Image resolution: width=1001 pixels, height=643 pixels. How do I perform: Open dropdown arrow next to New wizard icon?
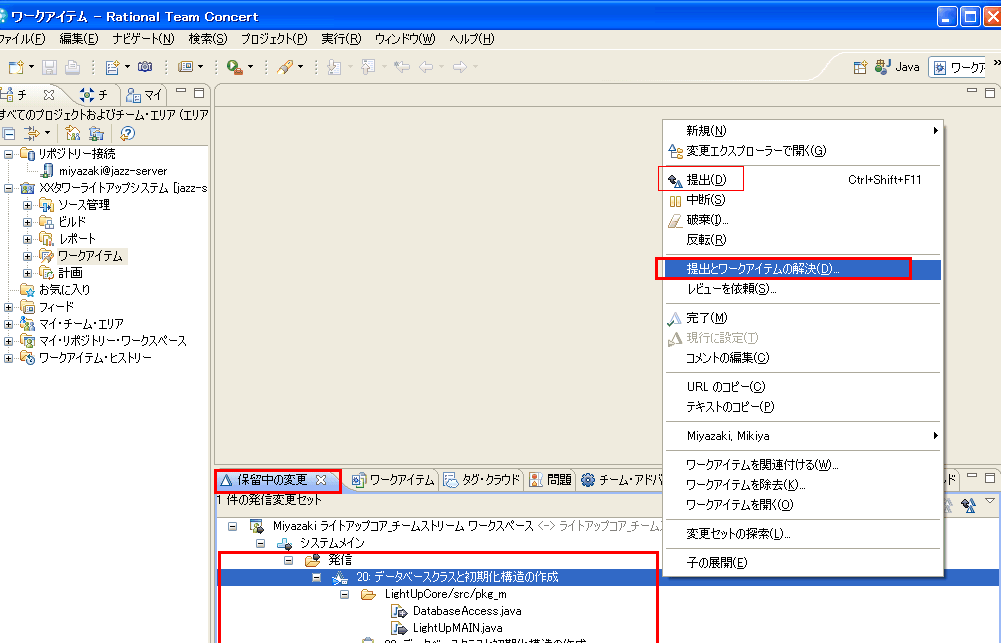[x=31, y=67]
